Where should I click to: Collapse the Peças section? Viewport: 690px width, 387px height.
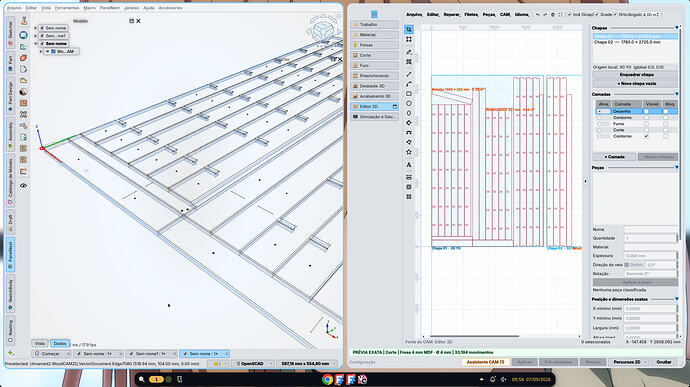[x=676, y=168]
